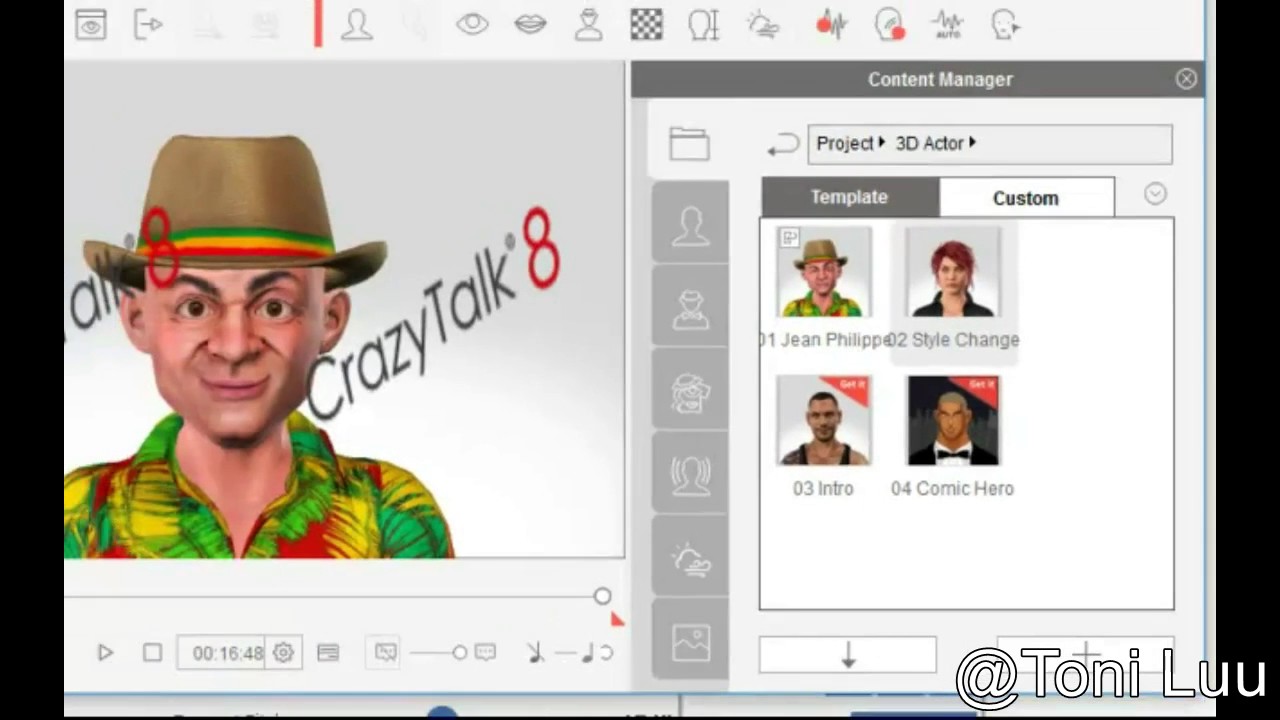Open the eye settings tool
The width and height of the screenshot is (1280, 720).
(x=472, y=24)
